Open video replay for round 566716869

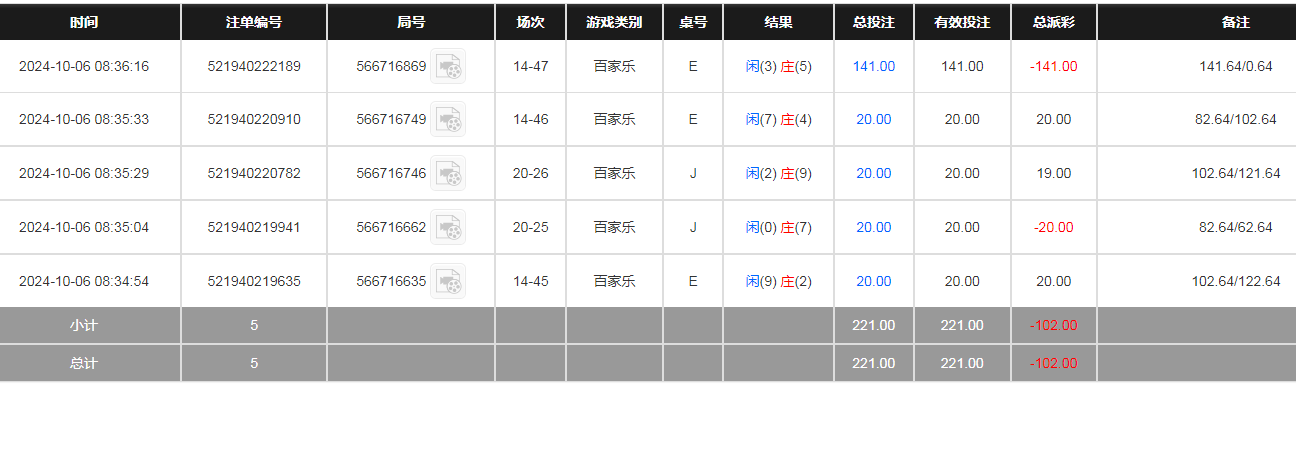(x=448, y=67)
